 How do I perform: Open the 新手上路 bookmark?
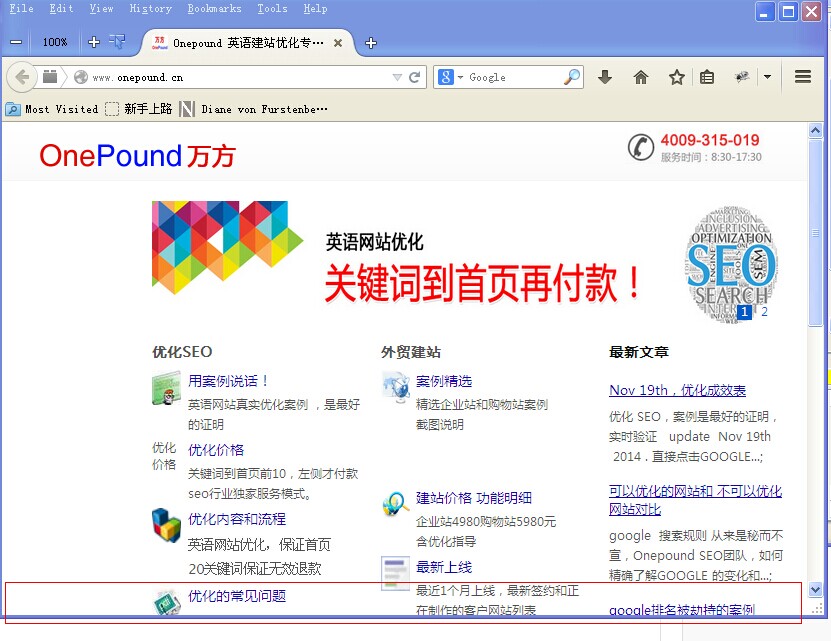139,109
